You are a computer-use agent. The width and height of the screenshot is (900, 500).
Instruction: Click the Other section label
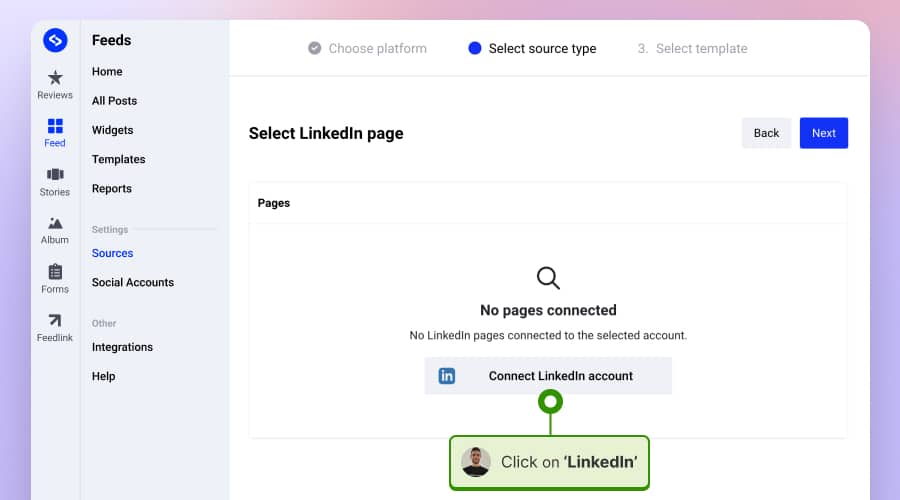104,324
